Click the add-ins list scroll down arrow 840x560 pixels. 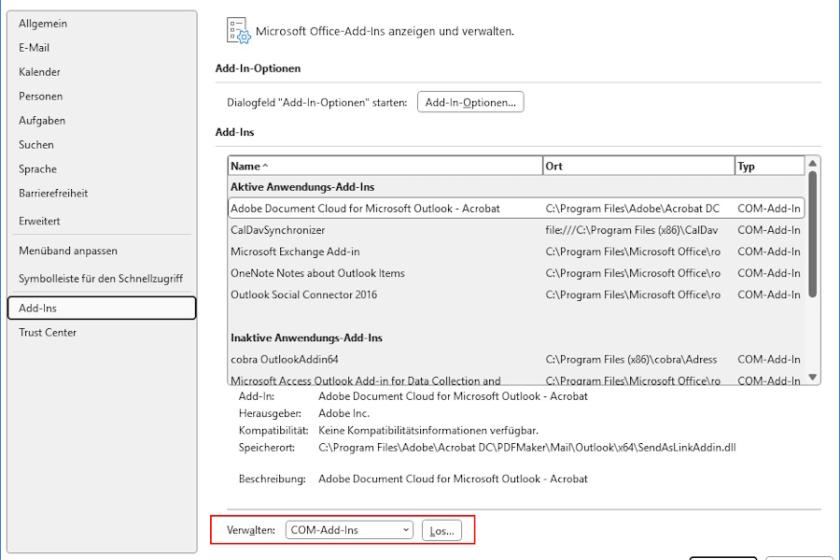click(x=813, y=377)
